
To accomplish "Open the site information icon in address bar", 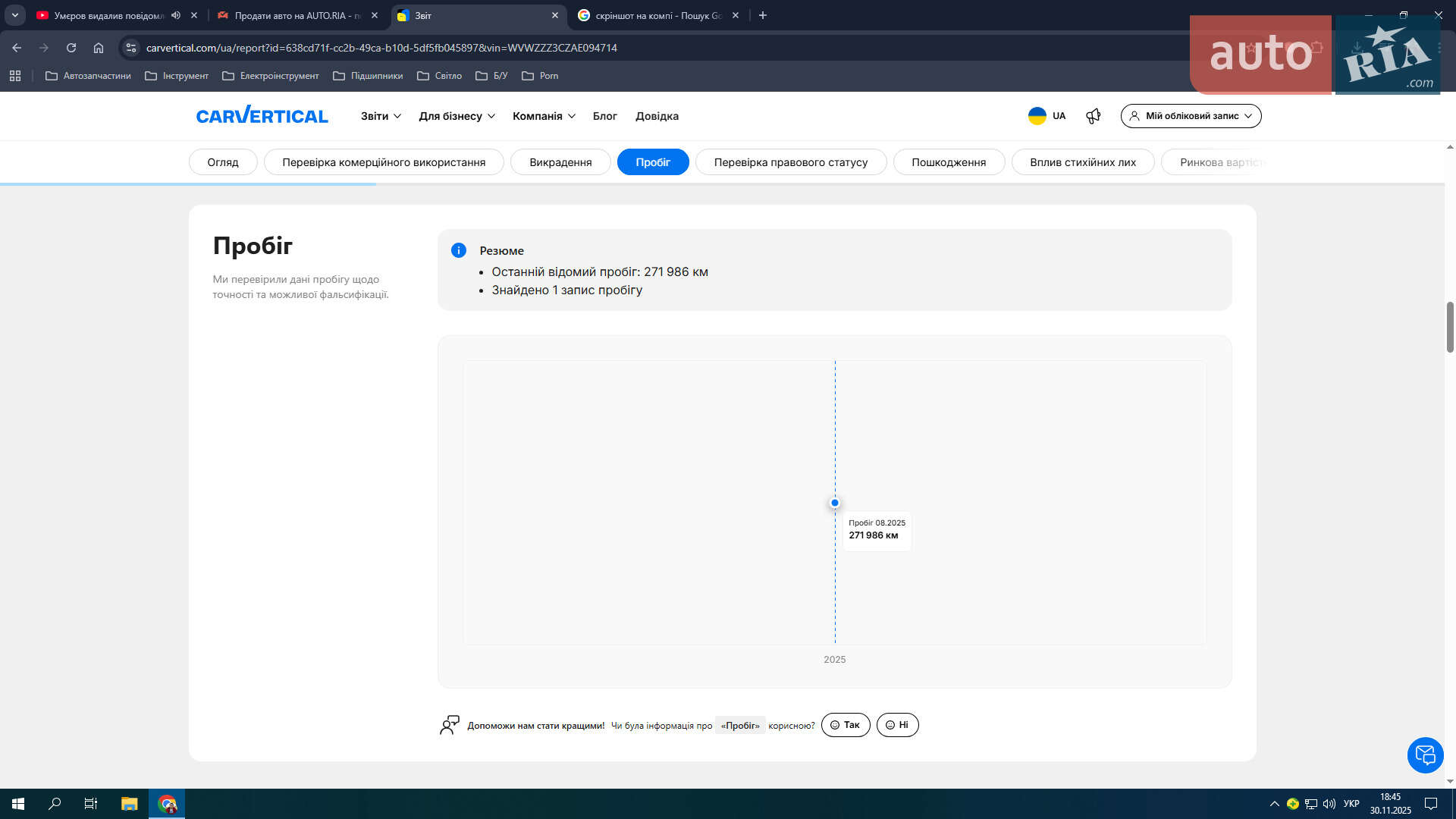I will [131, 48].
